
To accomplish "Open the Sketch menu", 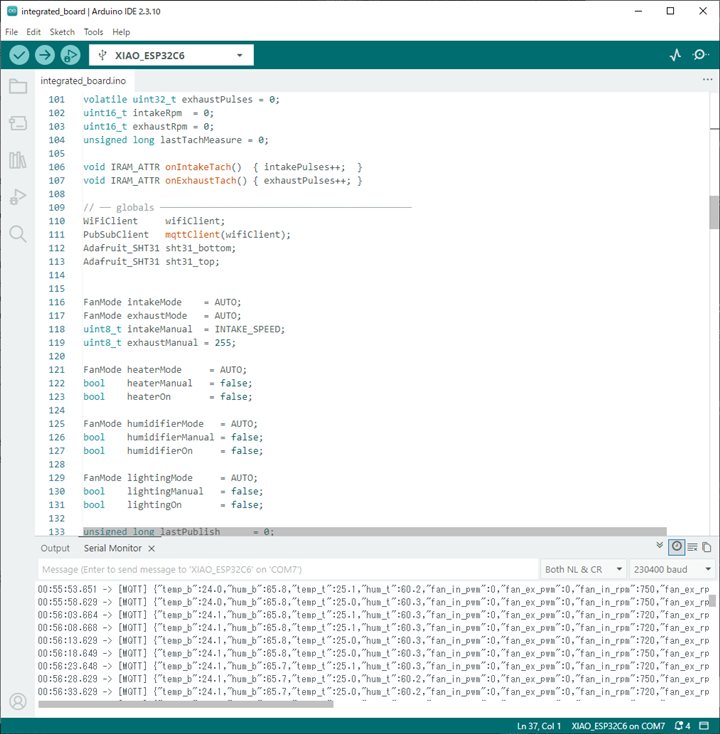I will 62,32.
